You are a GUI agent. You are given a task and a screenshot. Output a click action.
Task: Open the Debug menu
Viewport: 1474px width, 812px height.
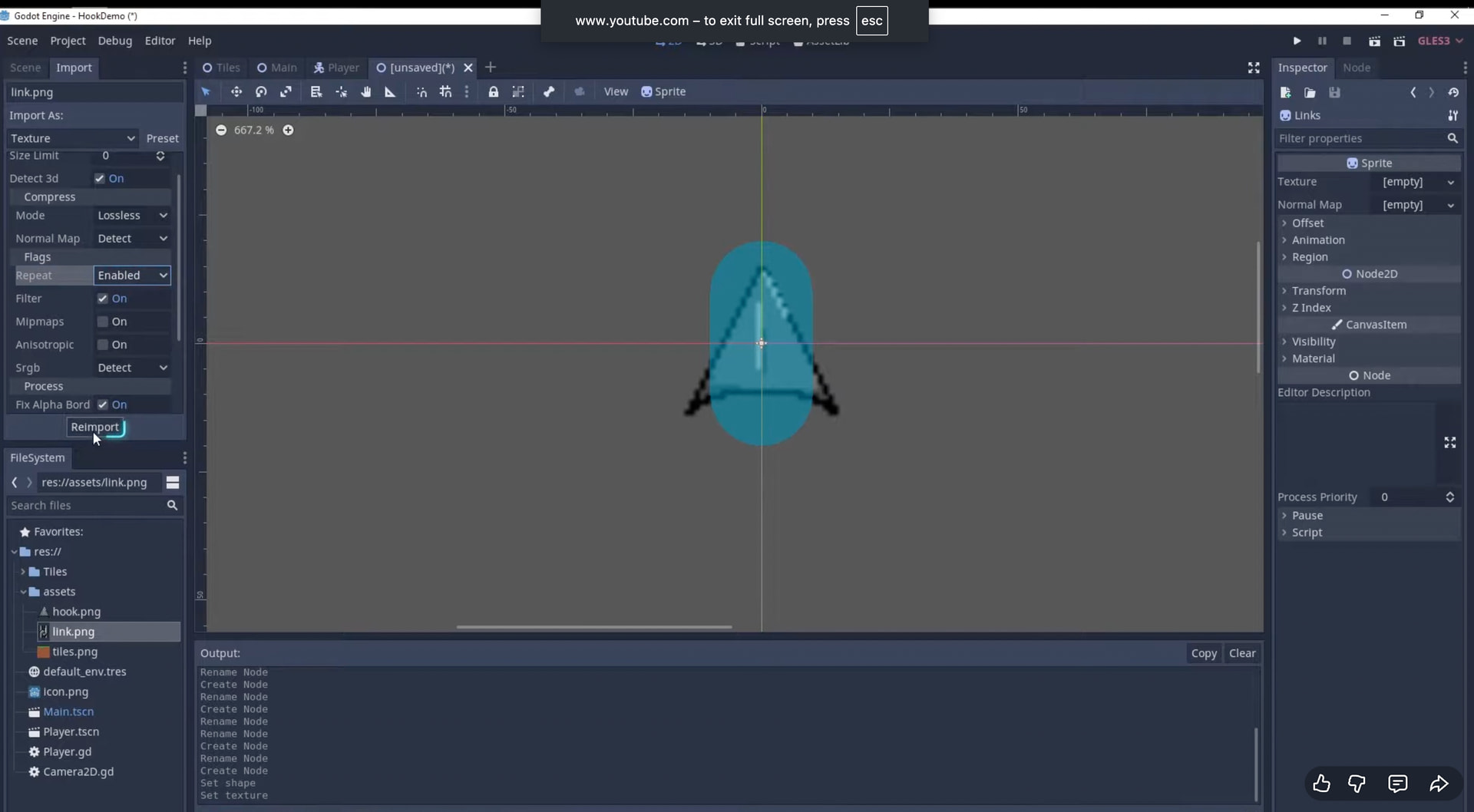114,41
